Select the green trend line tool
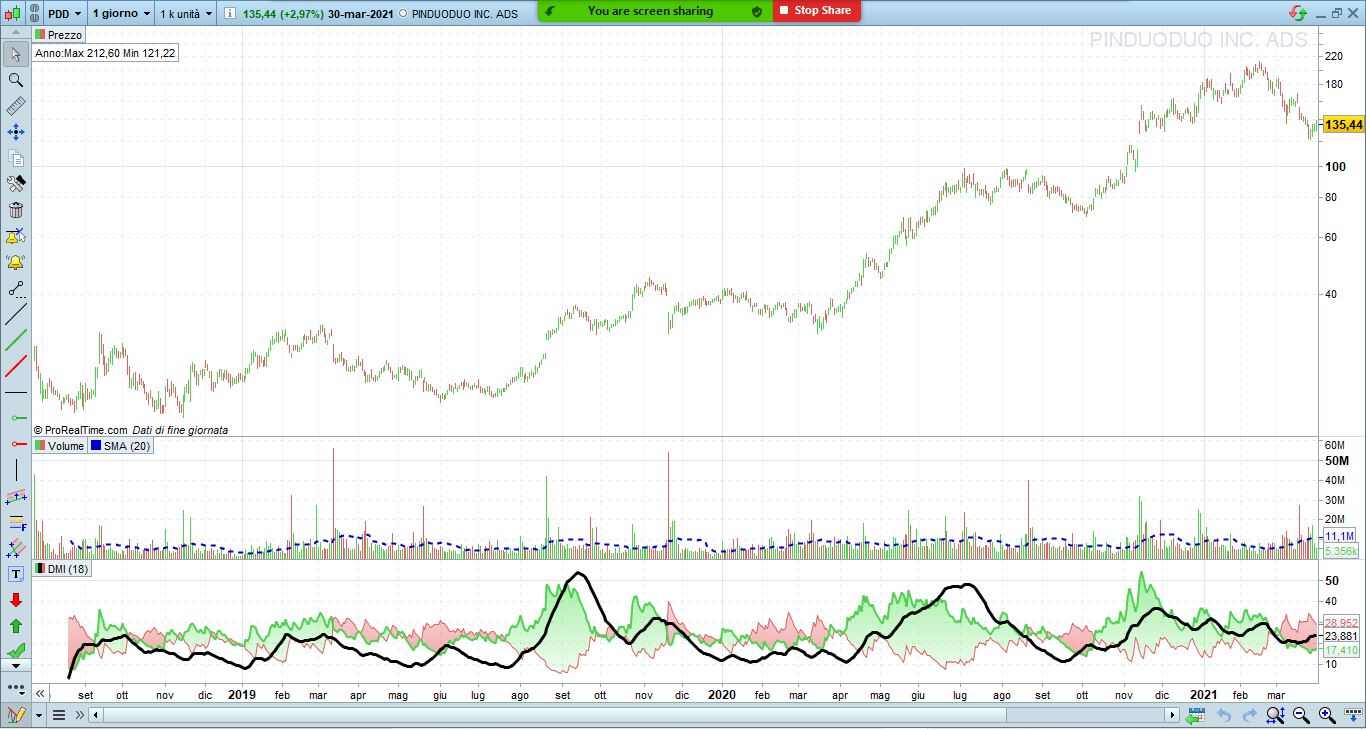 16,340
